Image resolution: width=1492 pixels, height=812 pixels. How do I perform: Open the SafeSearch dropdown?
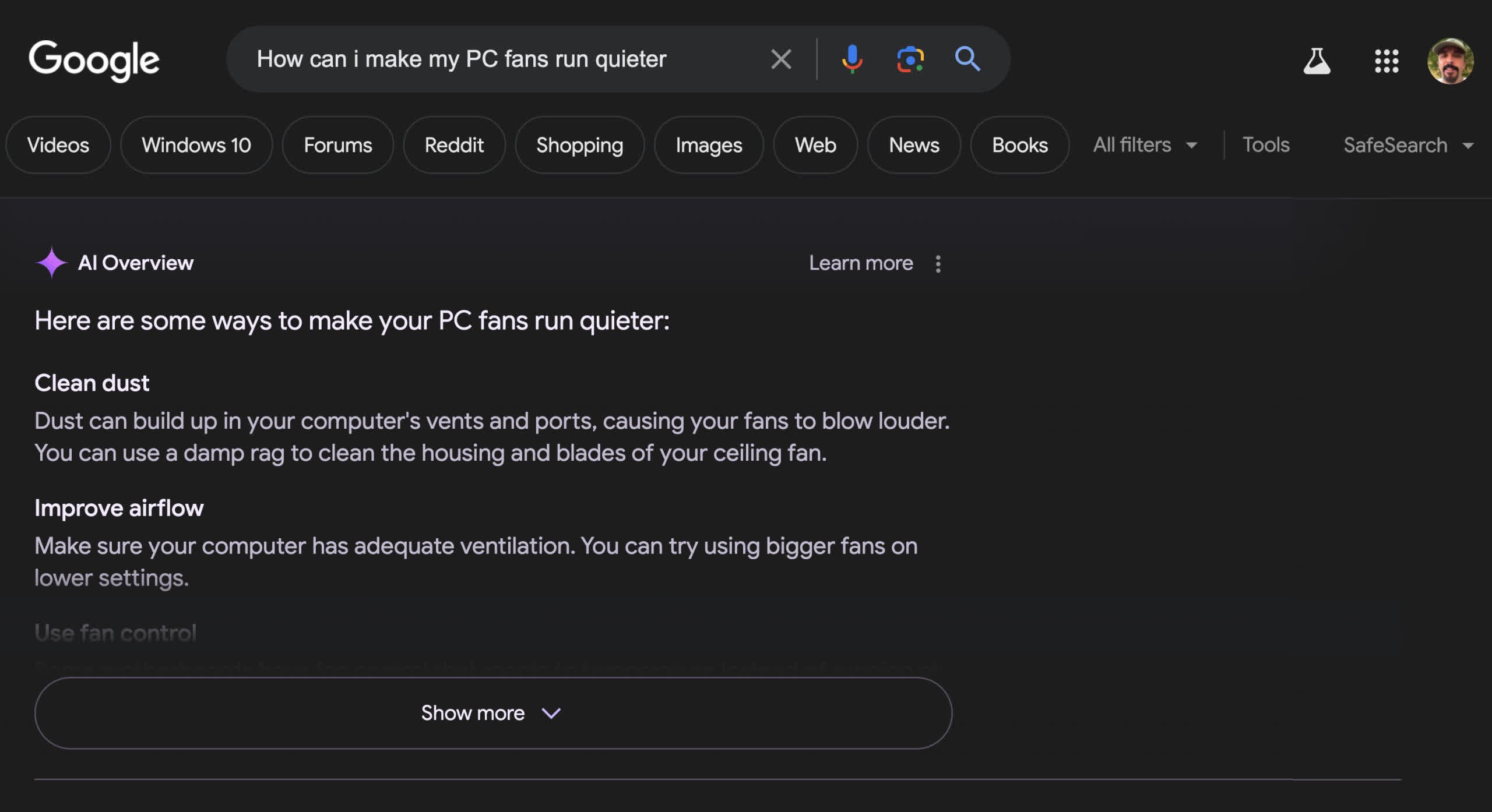point(1409,144)
